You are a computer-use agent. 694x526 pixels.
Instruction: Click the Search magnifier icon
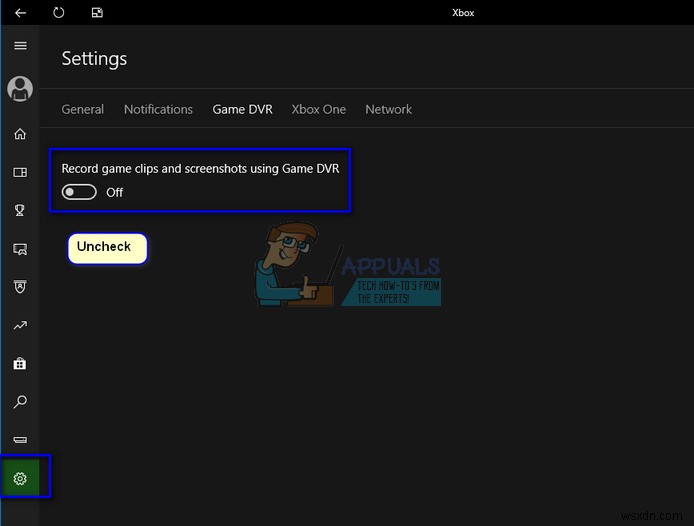point(20,402)
